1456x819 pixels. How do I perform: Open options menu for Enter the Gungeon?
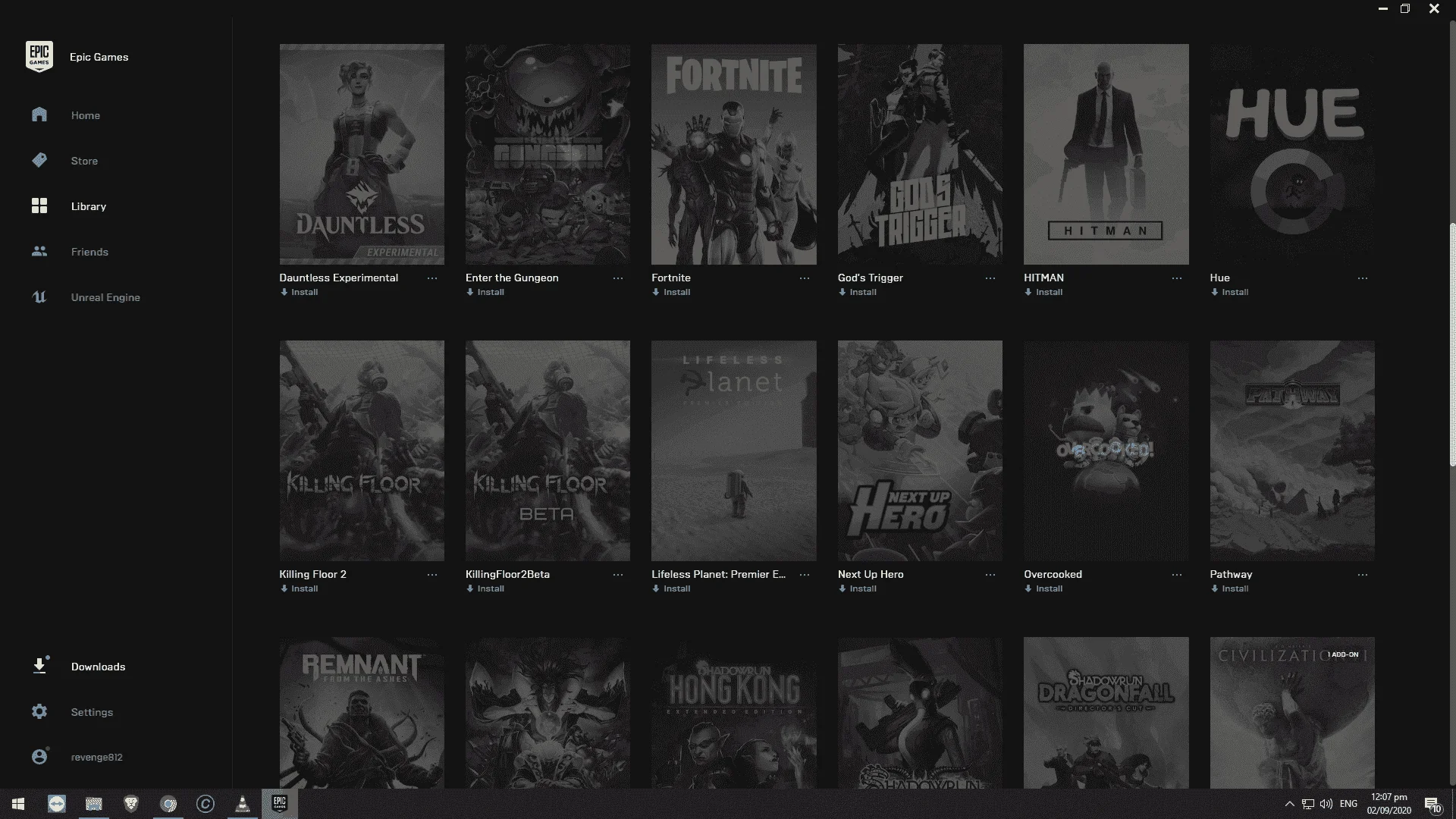click(618, 278)
